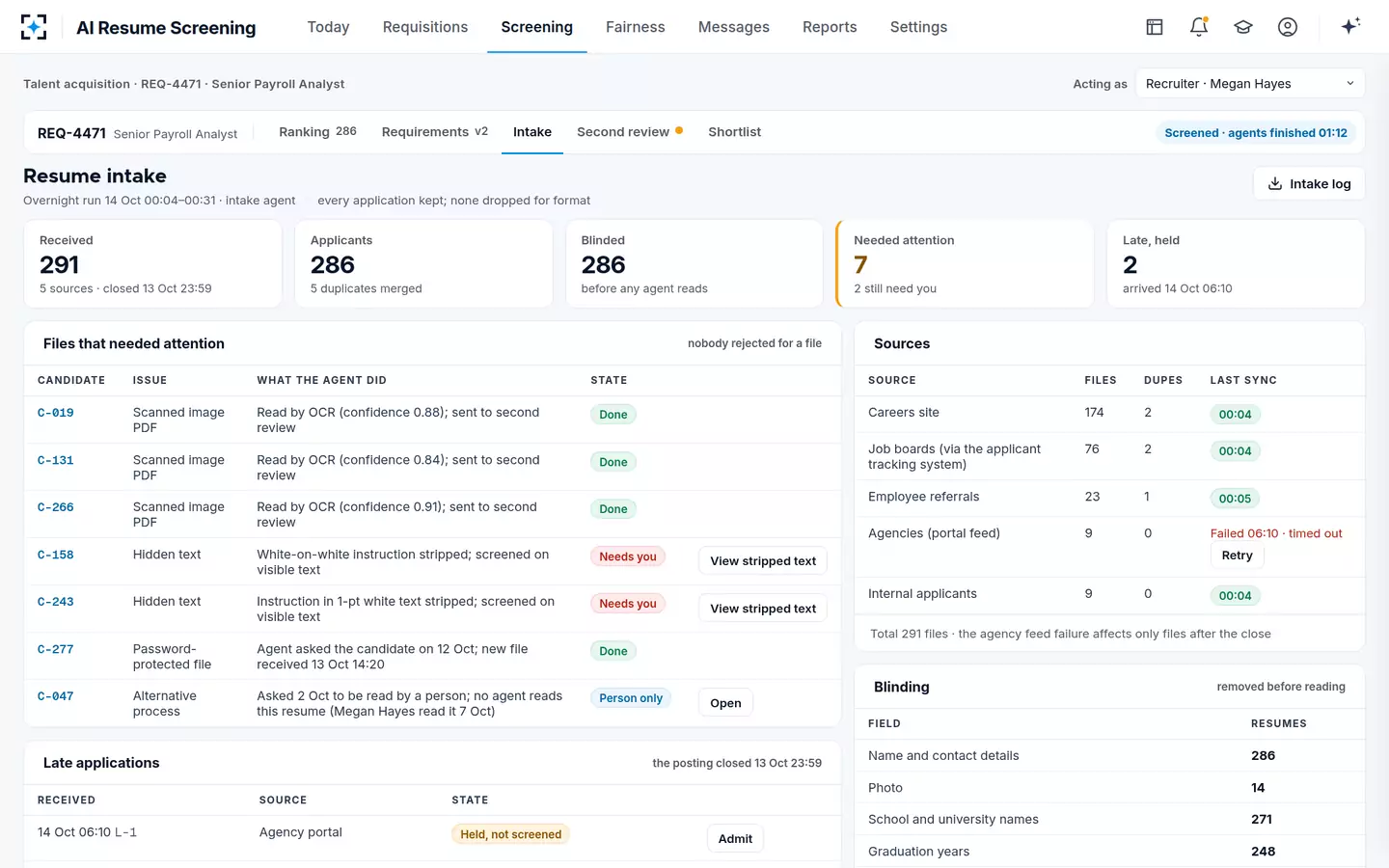The width and height of the screenshot is (1389, 868).
Task: Click the Intake log download button
Action: click(1309, 183)
